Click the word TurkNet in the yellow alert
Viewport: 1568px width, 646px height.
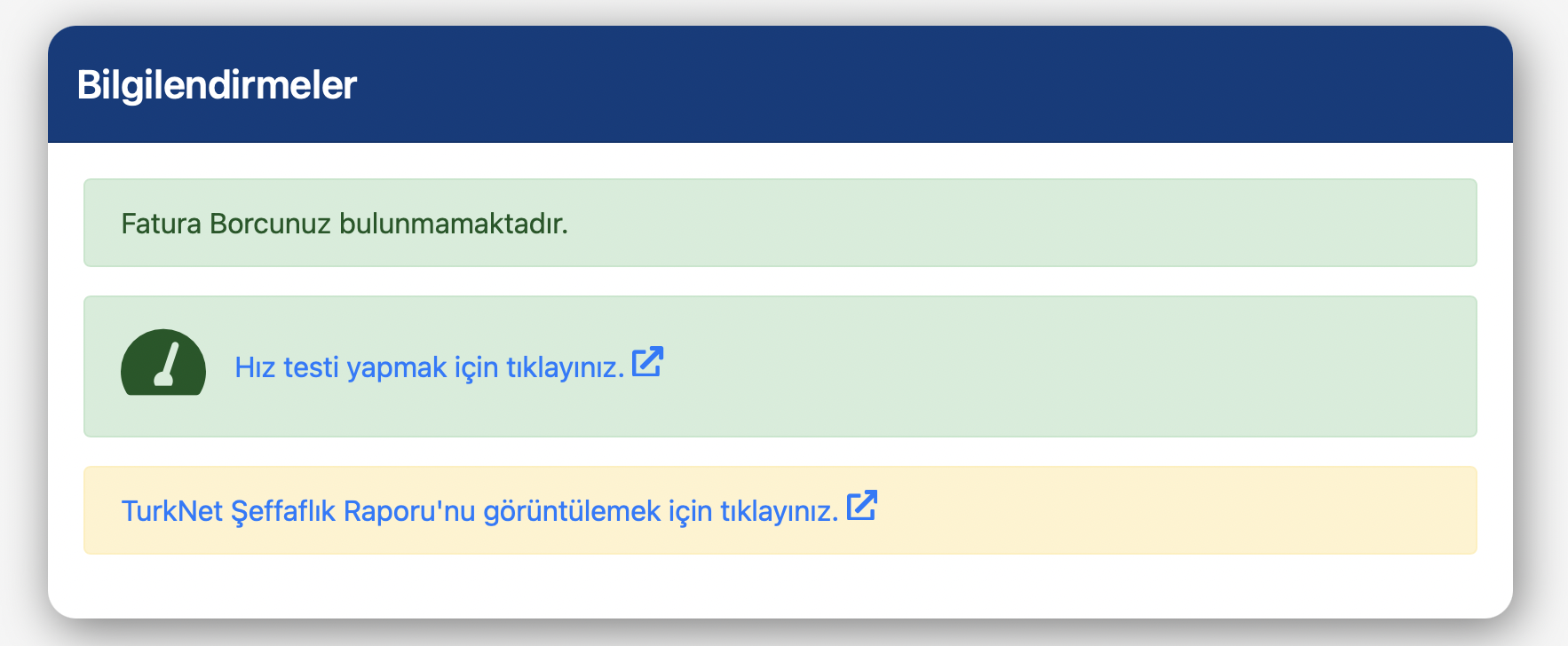tap(171, 511)
